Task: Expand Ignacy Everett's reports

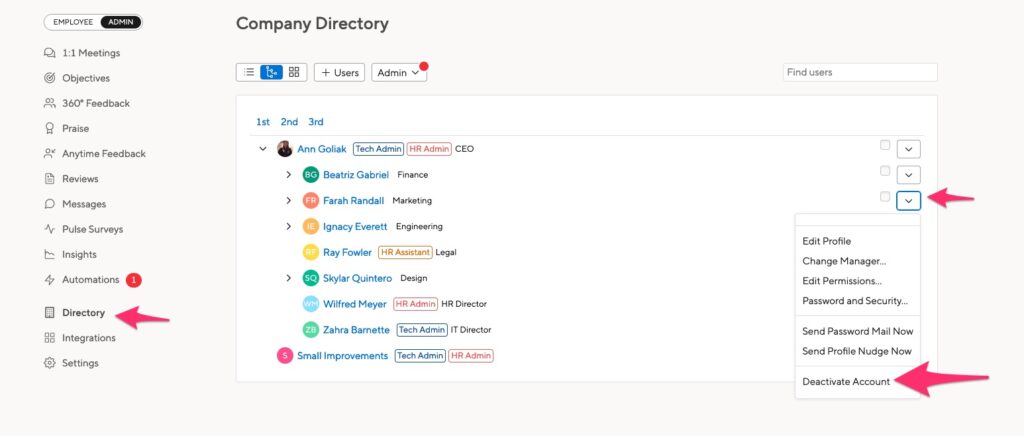Action: [289, 226]
